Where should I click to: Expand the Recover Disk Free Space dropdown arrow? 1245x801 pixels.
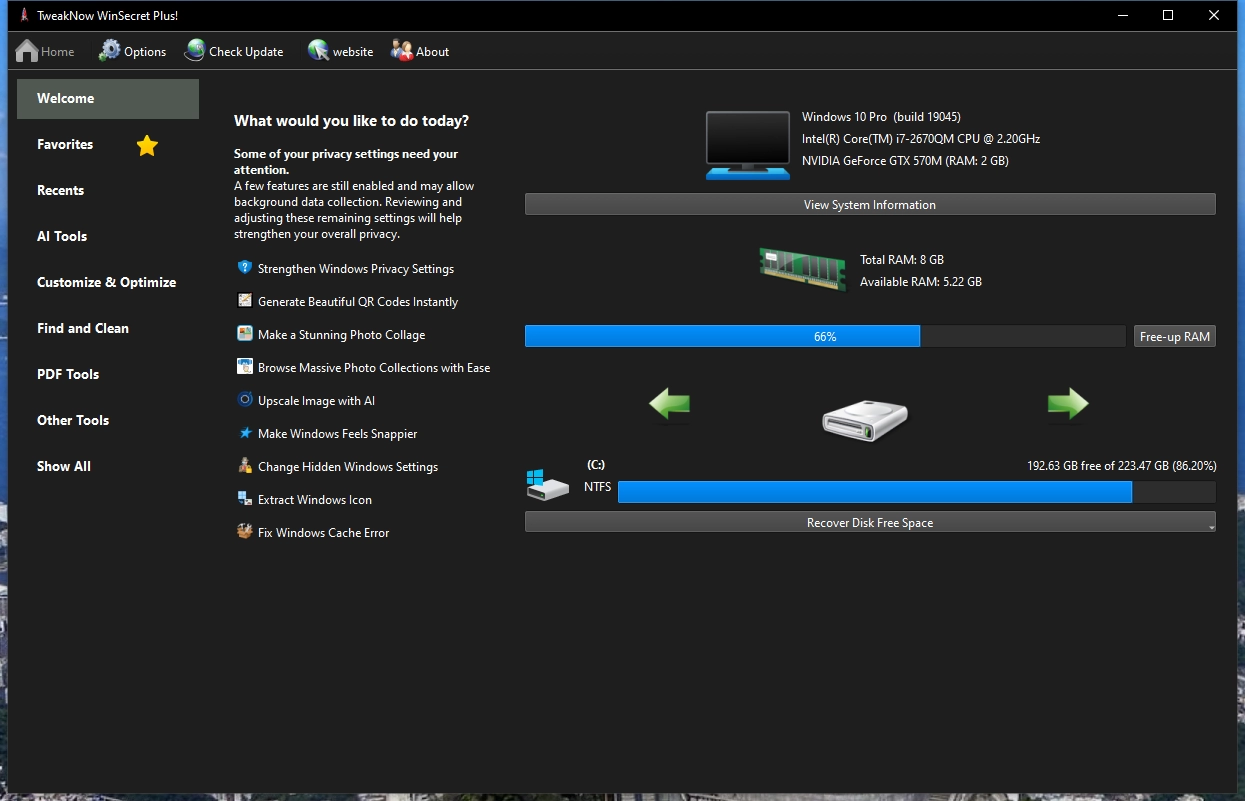click(x=1211, y=525)
